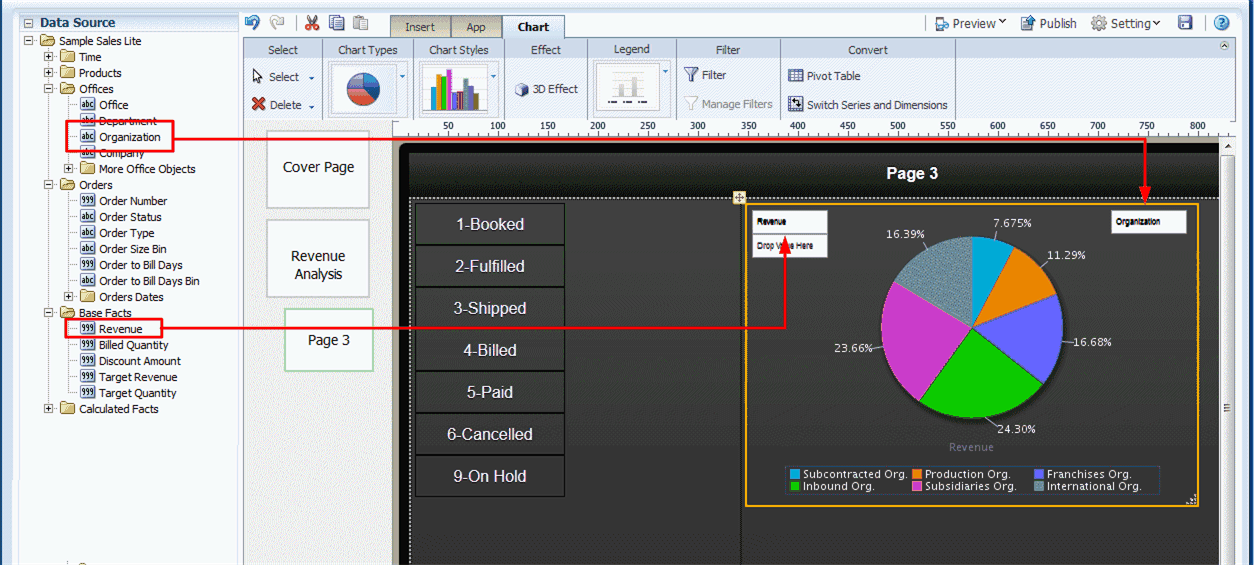Collapse the ribbon with top-right arrow
The image size is (1254, 565).
(1225, 45)
